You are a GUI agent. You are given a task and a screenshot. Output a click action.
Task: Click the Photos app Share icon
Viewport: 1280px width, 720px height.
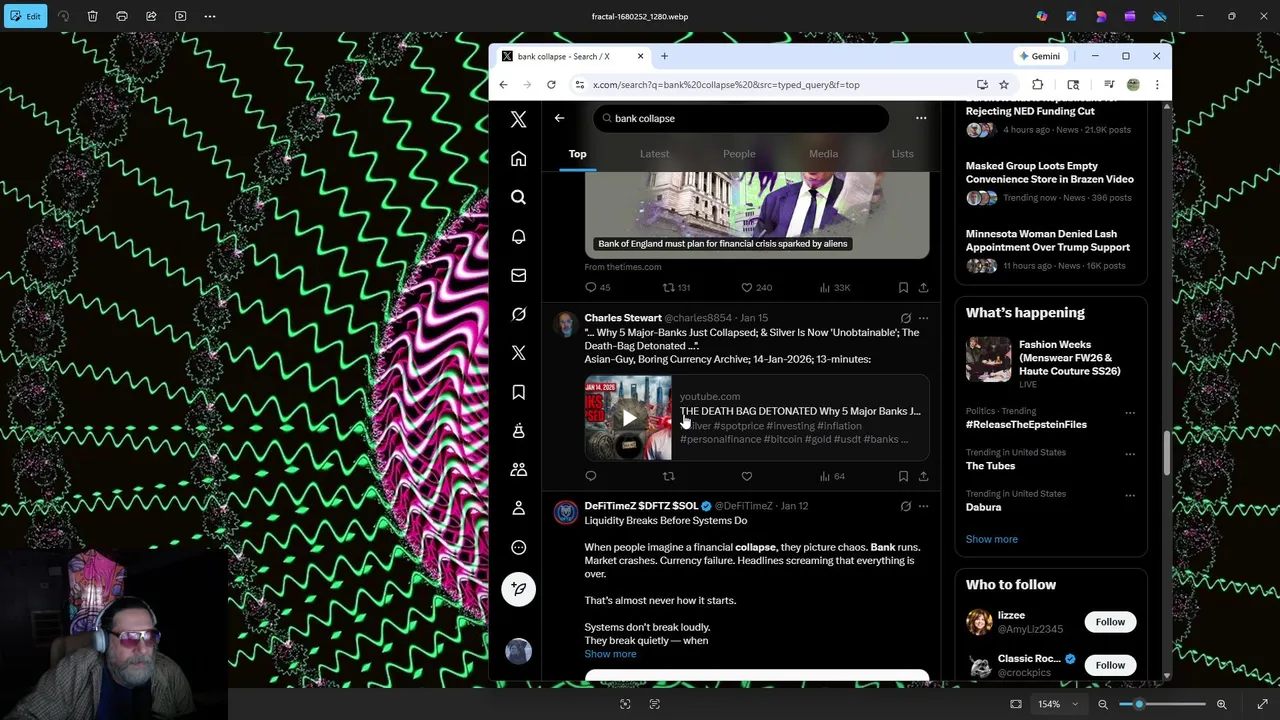(x=151, y=16)
